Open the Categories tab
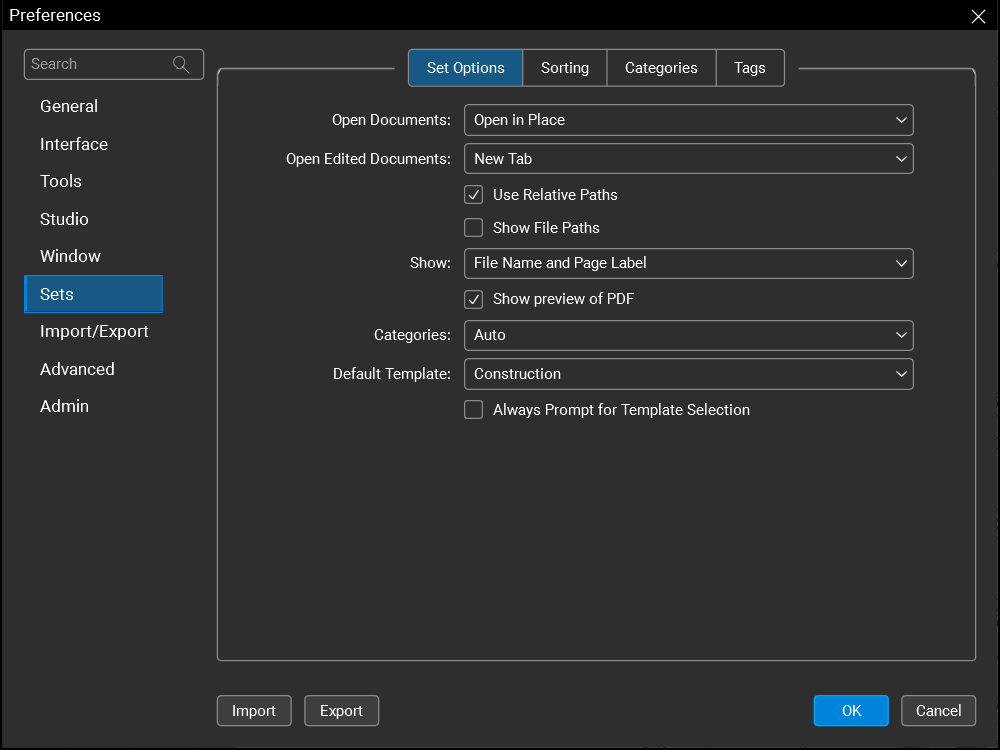This screenshot has height=750, width=1000. (x=661, y=68)
